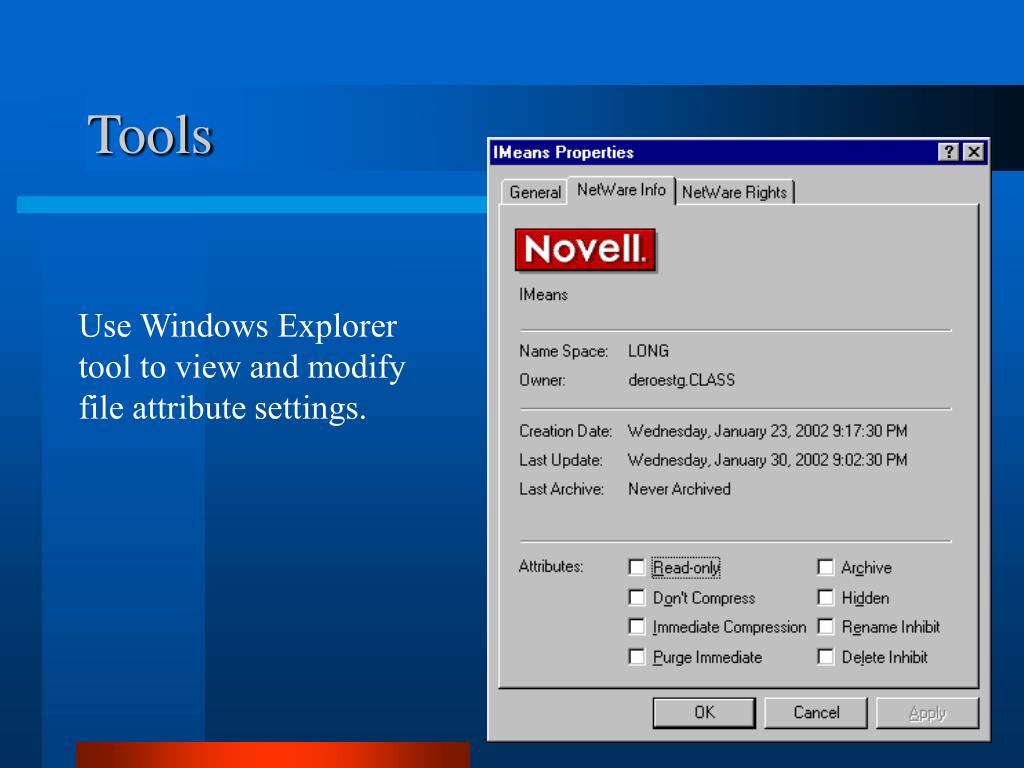Select the NetWare Info tab

[621, 190]
